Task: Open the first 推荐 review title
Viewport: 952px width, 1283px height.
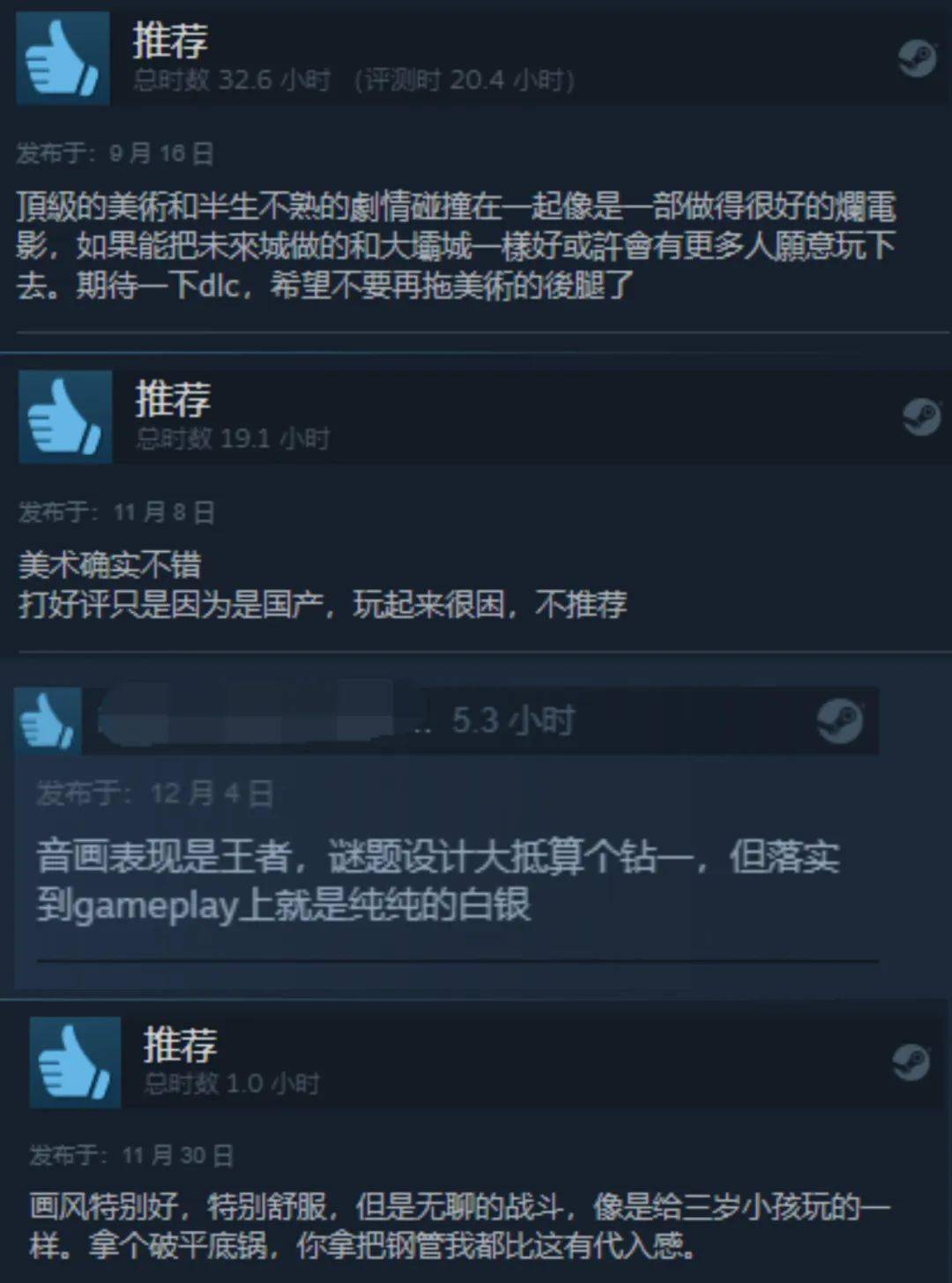Action: coord(171,40)
